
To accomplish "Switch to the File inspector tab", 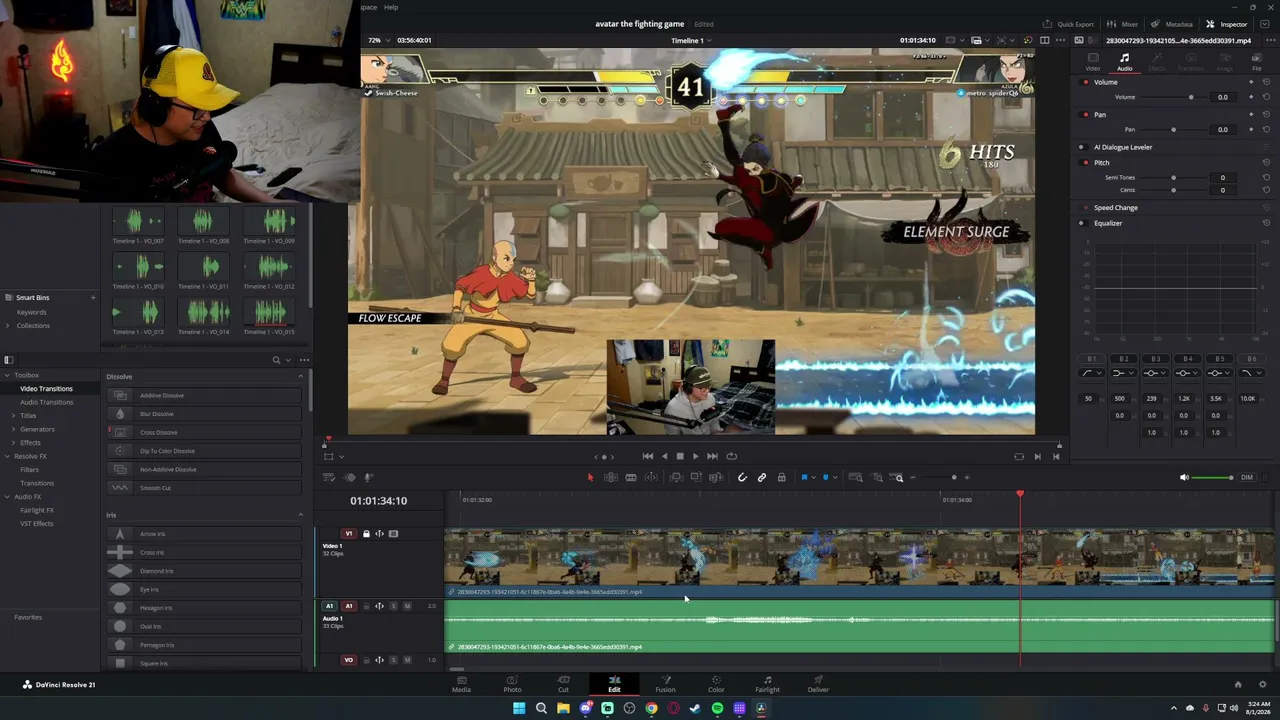I will tap(1257, 62).
